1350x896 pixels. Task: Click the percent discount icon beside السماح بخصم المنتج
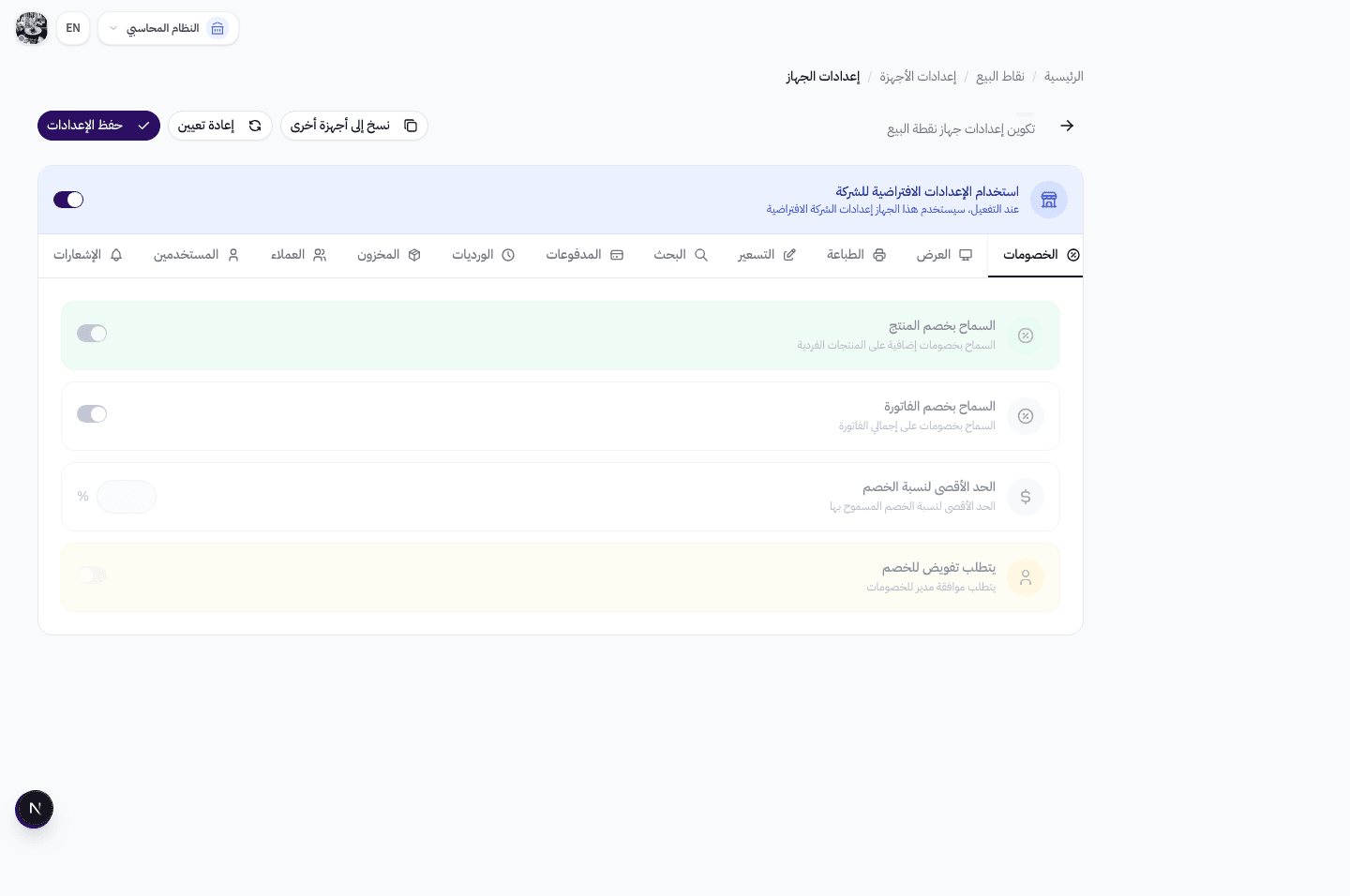tap(1026, 335)
